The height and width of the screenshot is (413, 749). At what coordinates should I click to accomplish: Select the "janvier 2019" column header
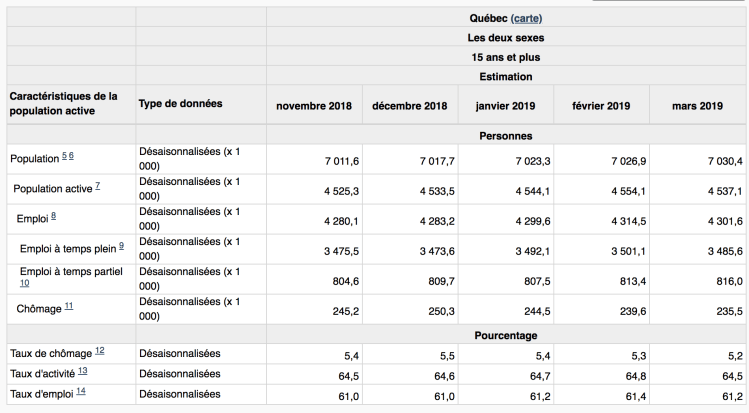coord(505,105)
